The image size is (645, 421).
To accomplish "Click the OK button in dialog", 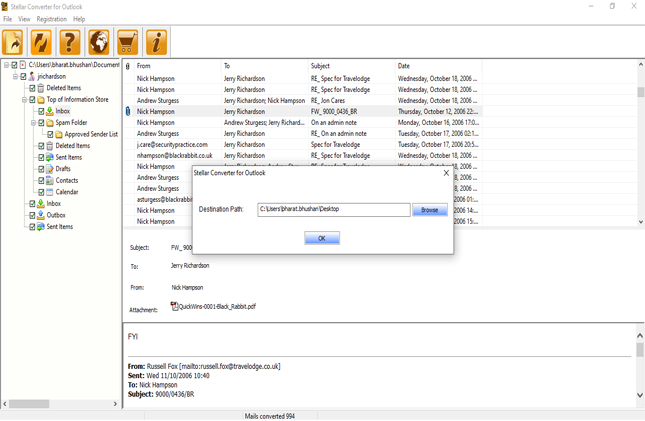I will [322, 238].
